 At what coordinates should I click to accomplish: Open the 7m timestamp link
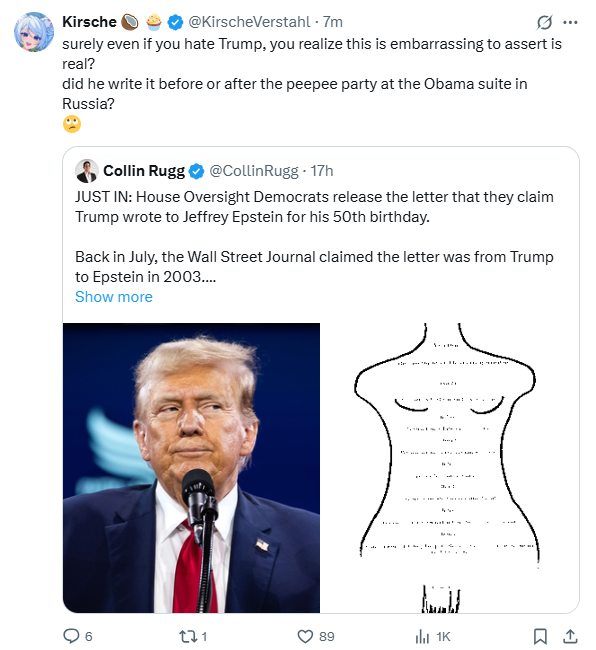[x=333, y=22]
